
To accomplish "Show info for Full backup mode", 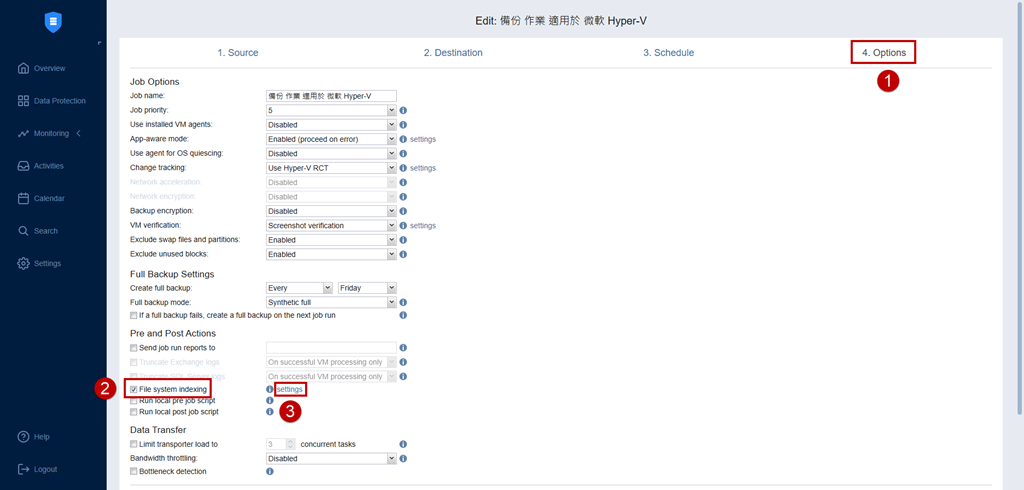I will pyautogui.click(x=403, y=302).
